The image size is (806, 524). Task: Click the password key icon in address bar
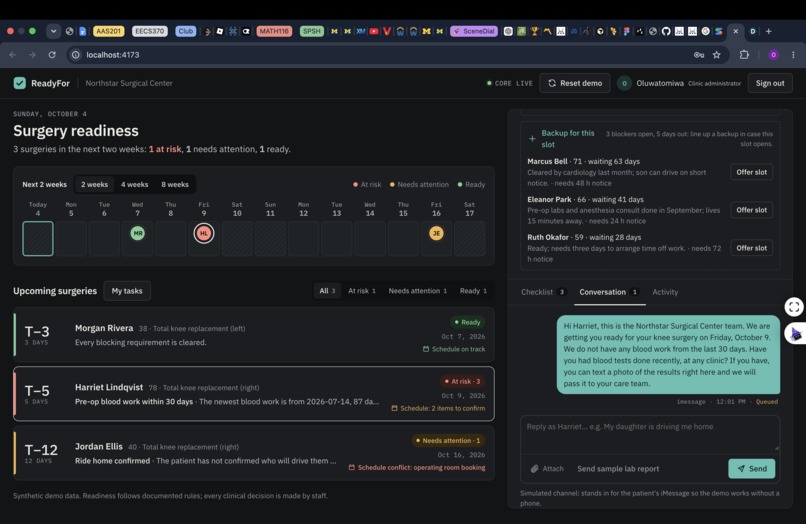click(699, 55)
